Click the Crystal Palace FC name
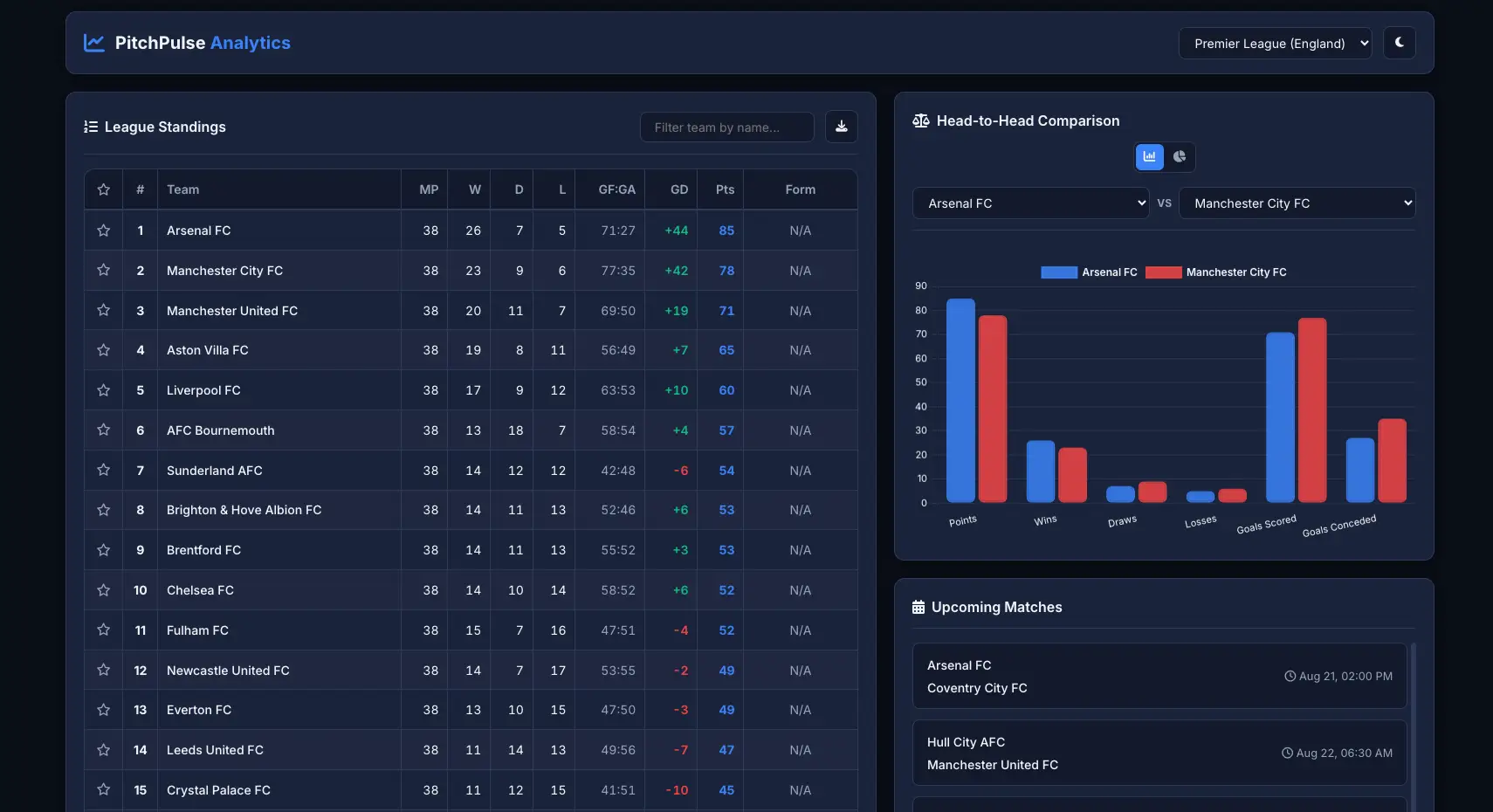This screenshot has height=812, width=1493. click(x=219, y=790)
